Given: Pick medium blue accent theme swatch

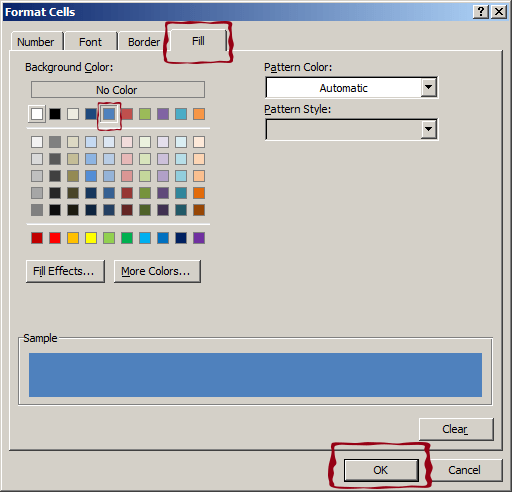Looking at the screenshot, I should coord(109,114).
